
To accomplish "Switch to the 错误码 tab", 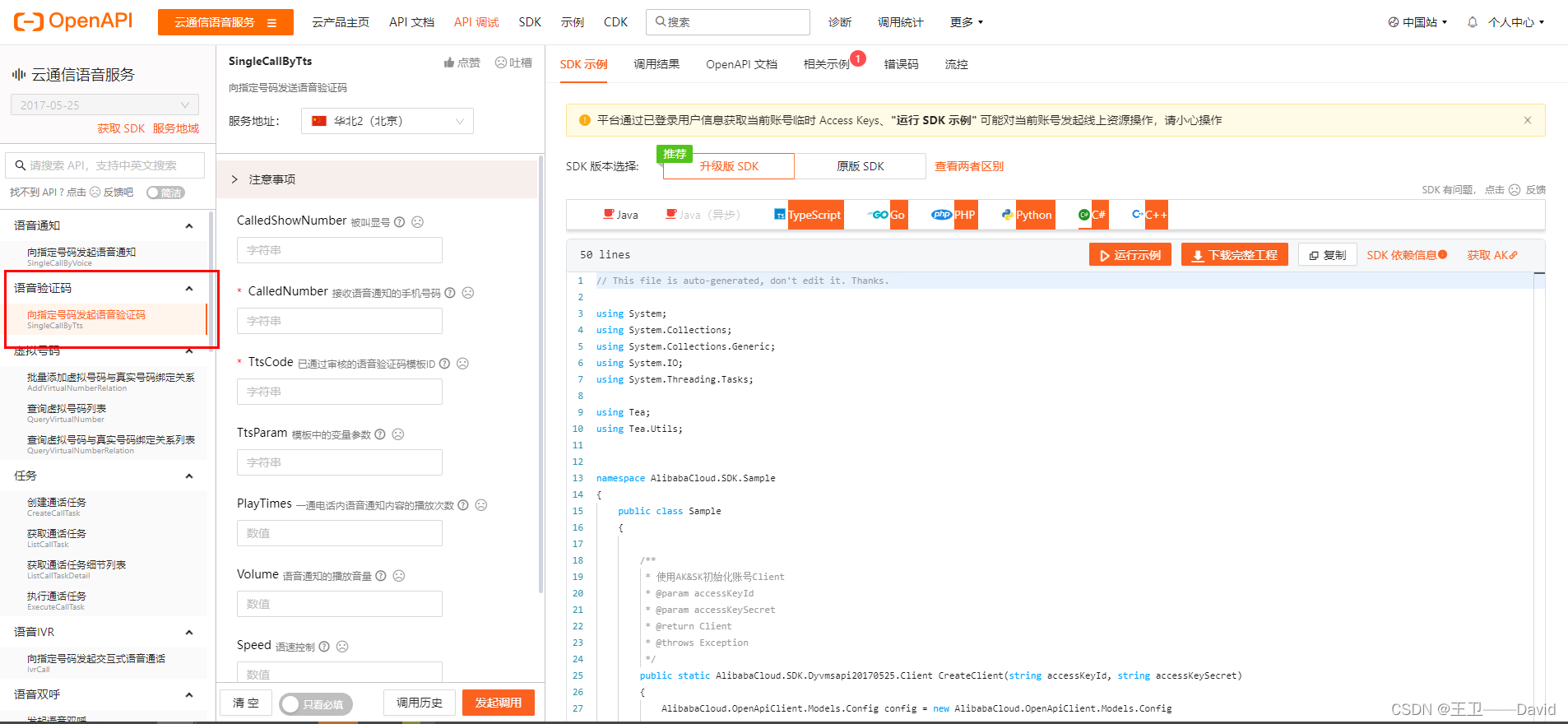I will coord(901,64).
